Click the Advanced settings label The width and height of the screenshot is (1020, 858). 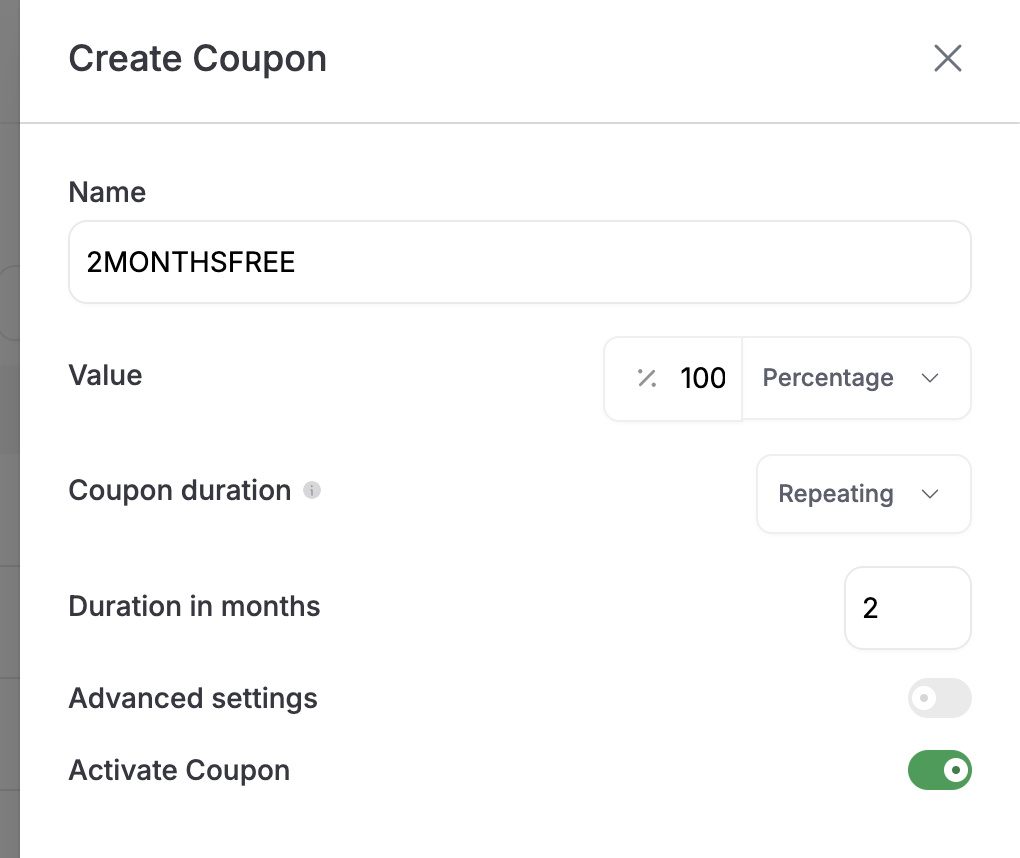tap(193, 699)
